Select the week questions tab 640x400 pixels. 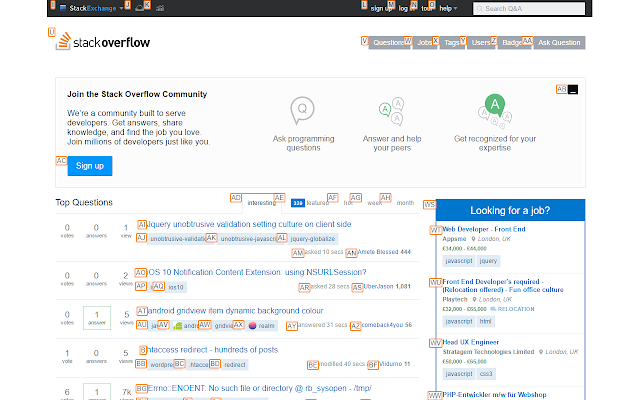(374, 203)
